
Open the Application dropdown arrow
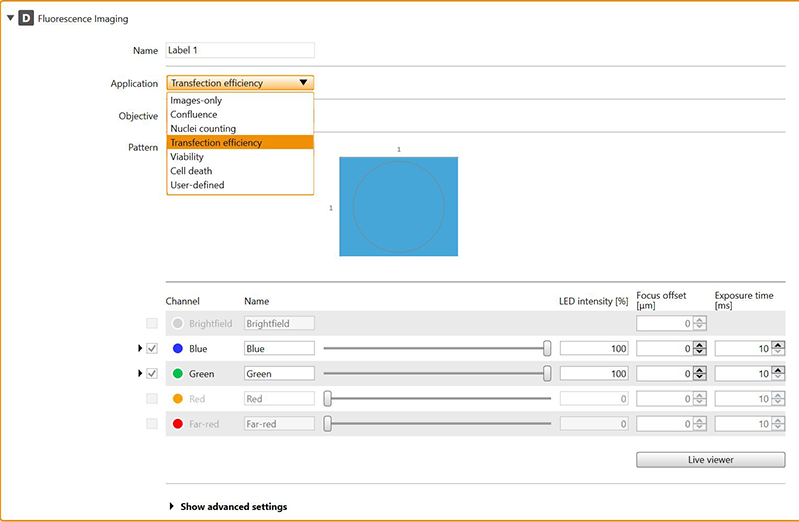[304, 83]
